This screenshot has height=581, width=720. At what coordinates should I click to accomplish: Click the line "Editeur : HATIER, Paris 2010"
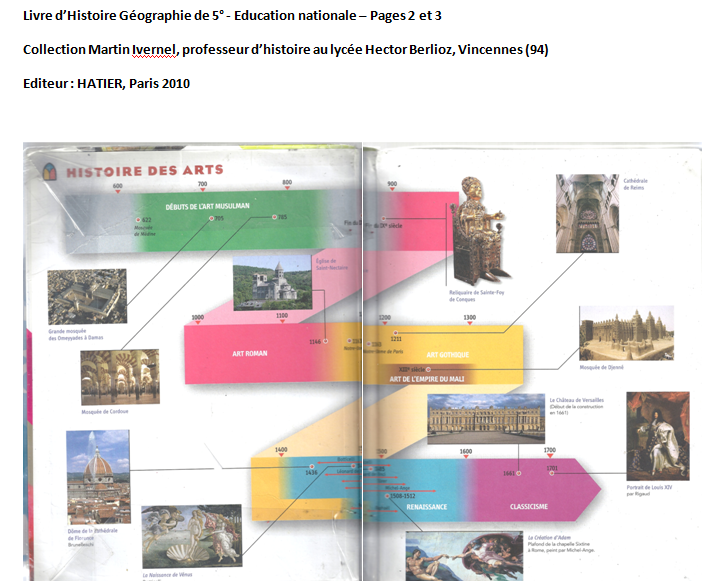coord(107,84)
